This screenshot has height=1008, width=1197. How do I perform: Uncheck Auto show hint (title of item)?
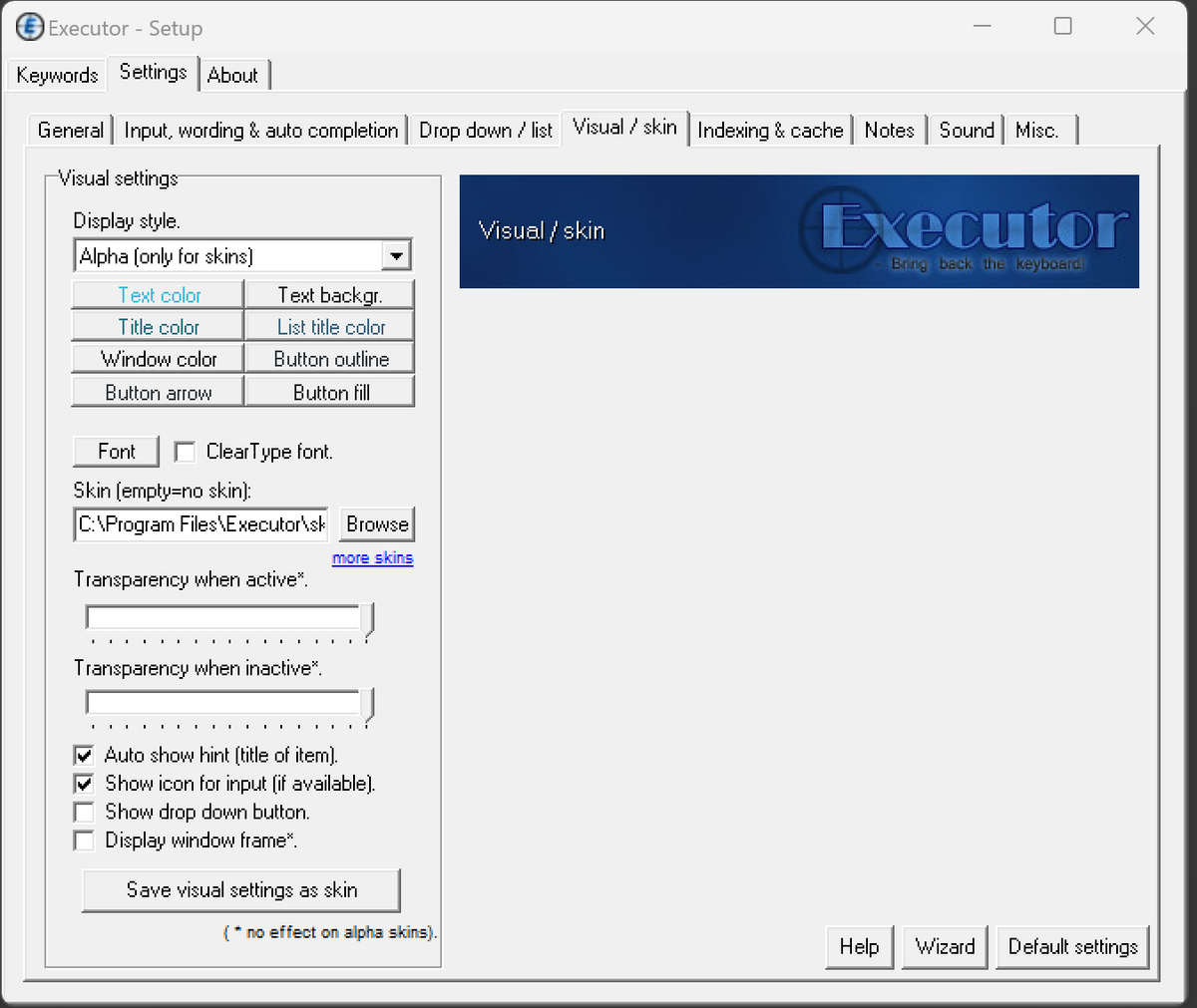(x=85, y=756)
